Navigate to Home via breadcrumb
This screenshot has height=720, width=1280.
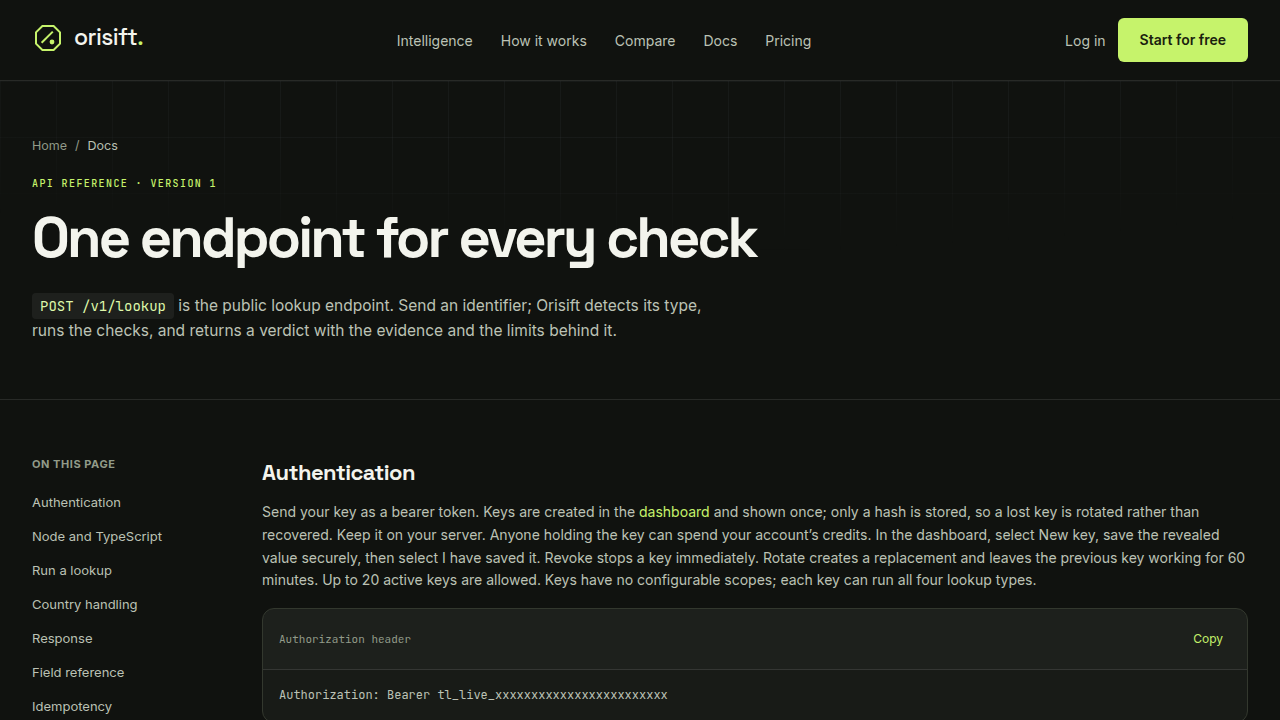49,146
